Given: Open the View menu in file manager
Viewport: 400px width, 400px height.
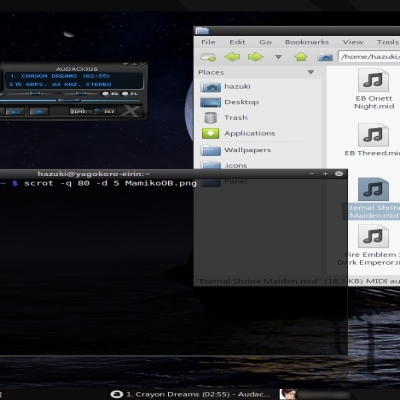Looking at the screenshot, I should point(353,42).
